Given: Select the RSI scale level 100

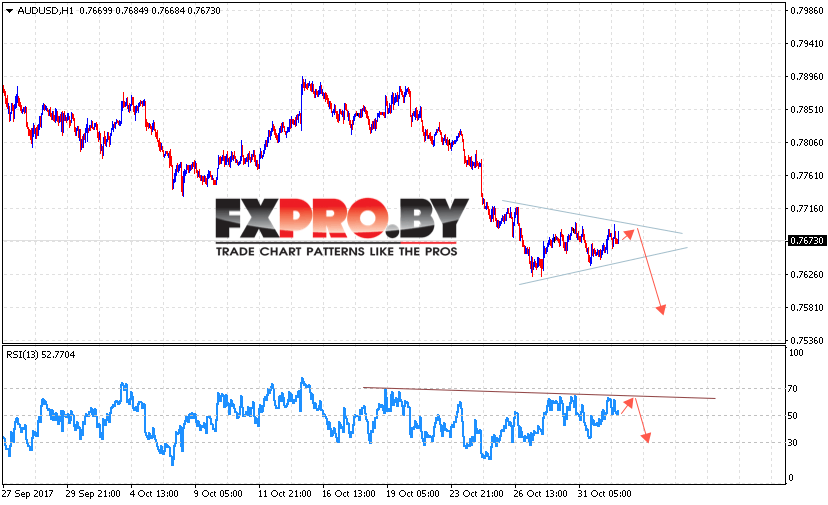Looking at the screenshot, I should pyautogui.click(x=796, y=353).
